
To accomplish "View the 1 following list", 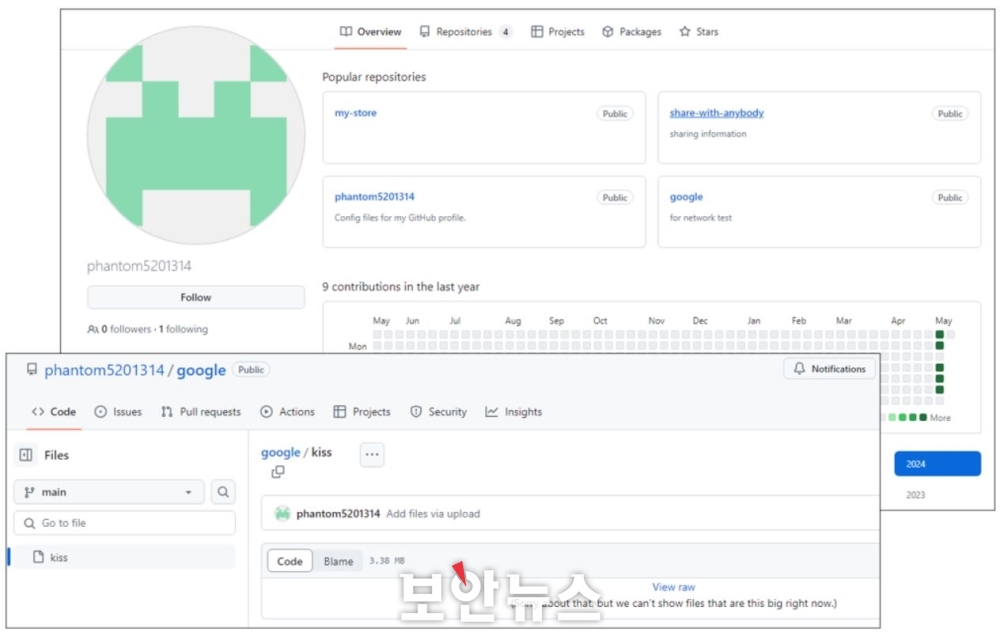I will click(184, 329).
